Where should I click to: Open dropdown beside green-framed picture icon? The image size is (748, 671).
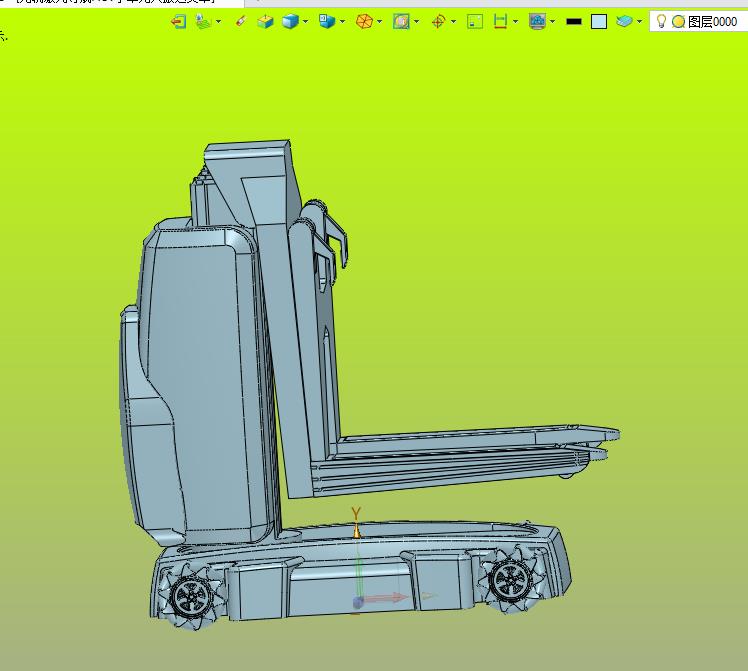(417, 21)
